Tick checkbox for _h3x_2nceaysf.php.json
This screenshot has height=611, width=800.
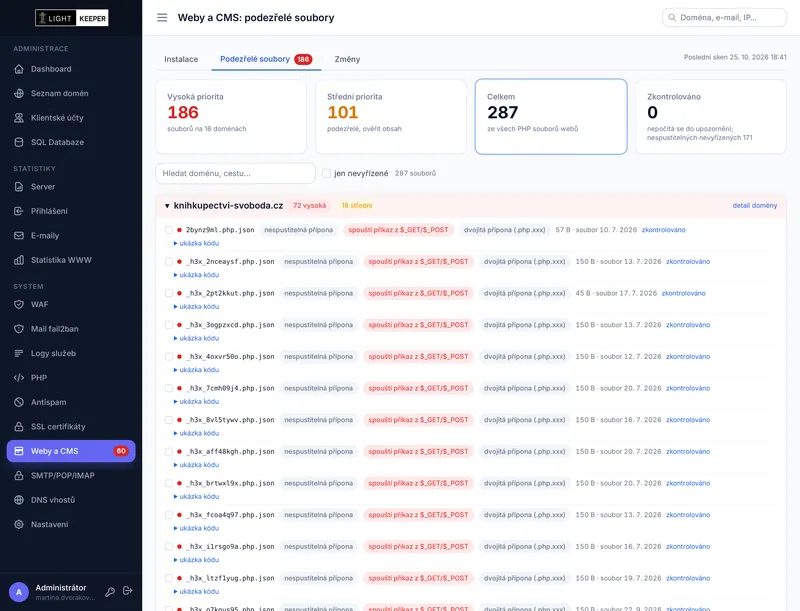(169, 262)
